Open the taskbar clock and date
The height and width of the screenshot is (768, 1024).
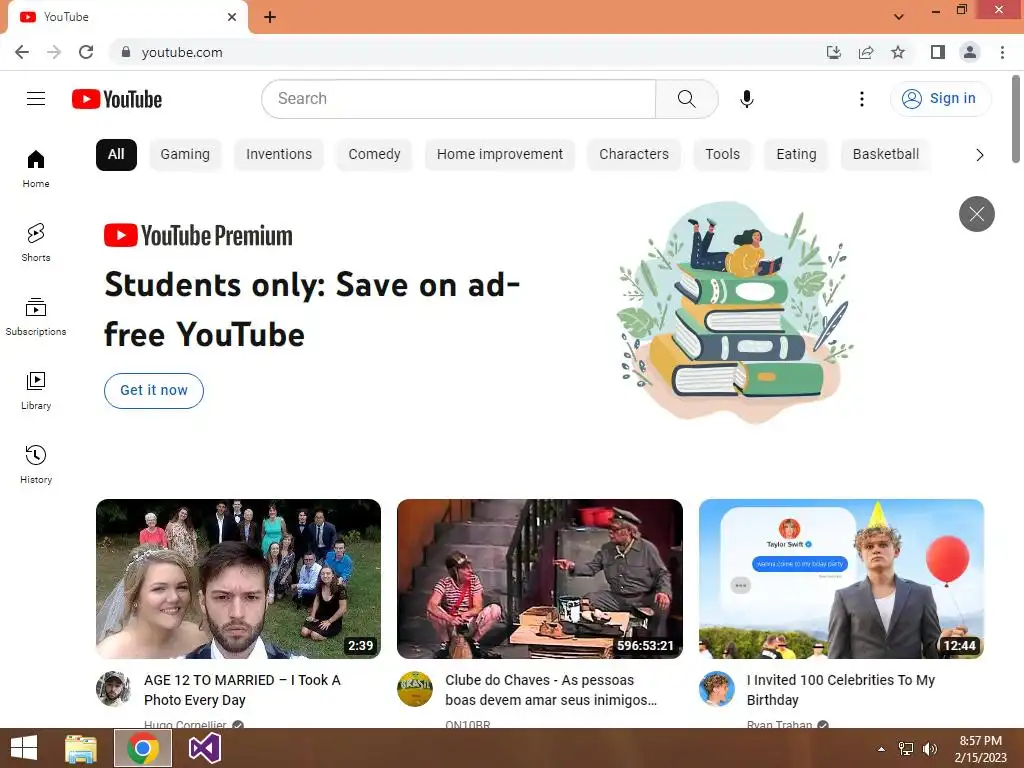pos(980,749)
